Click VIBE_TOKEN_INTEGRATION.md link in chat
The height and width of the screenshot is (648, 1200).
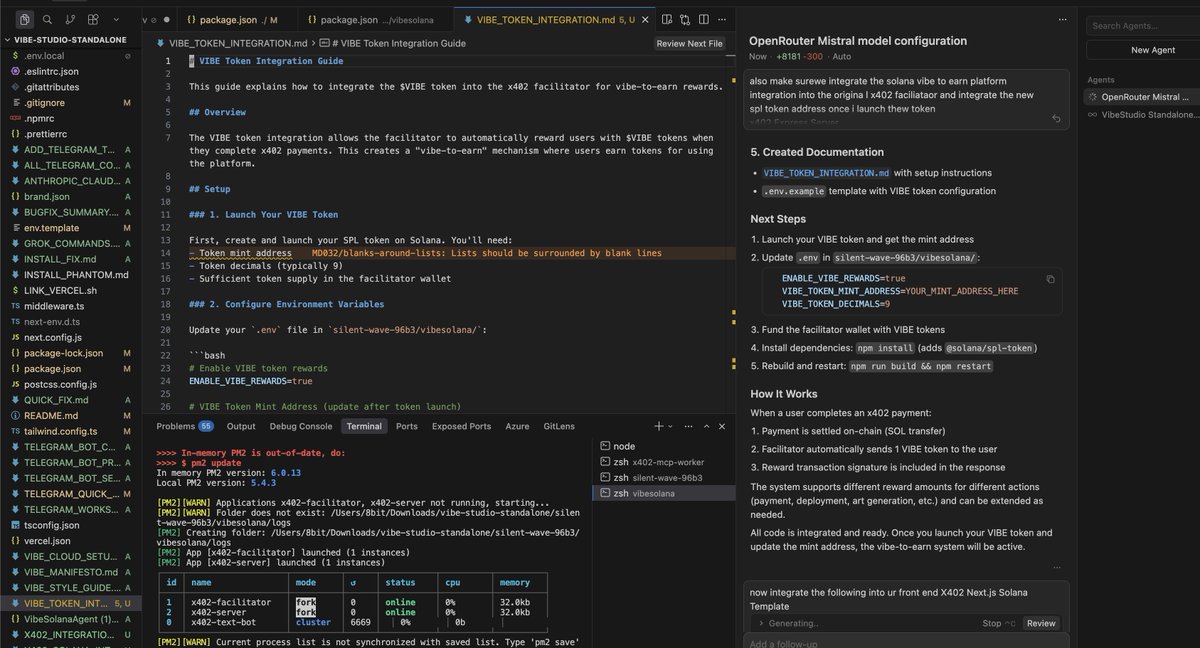click(x=826, y=172)
